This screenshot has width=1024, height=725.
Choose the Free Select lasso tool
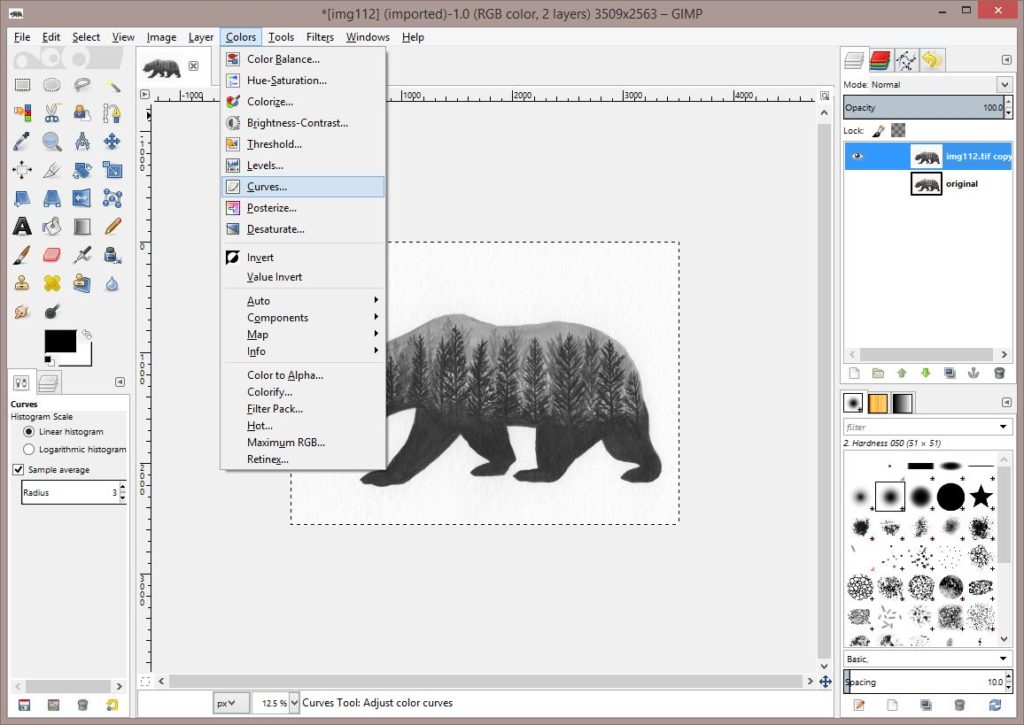pyautogui.click(x=82, y=85)
